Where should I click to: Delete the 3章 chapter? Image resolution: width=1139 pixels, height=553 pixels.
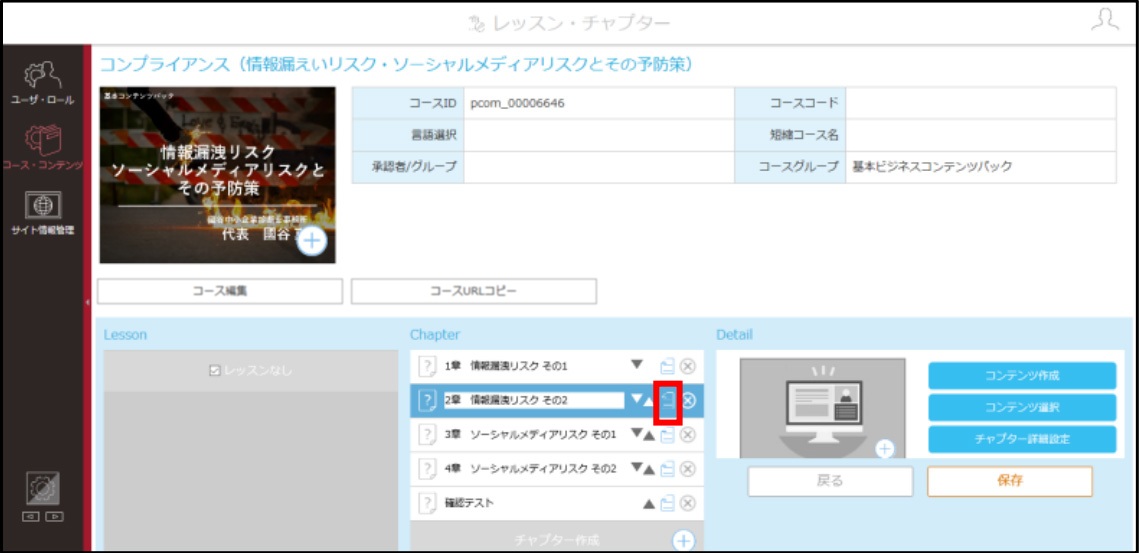pos(688,435)
